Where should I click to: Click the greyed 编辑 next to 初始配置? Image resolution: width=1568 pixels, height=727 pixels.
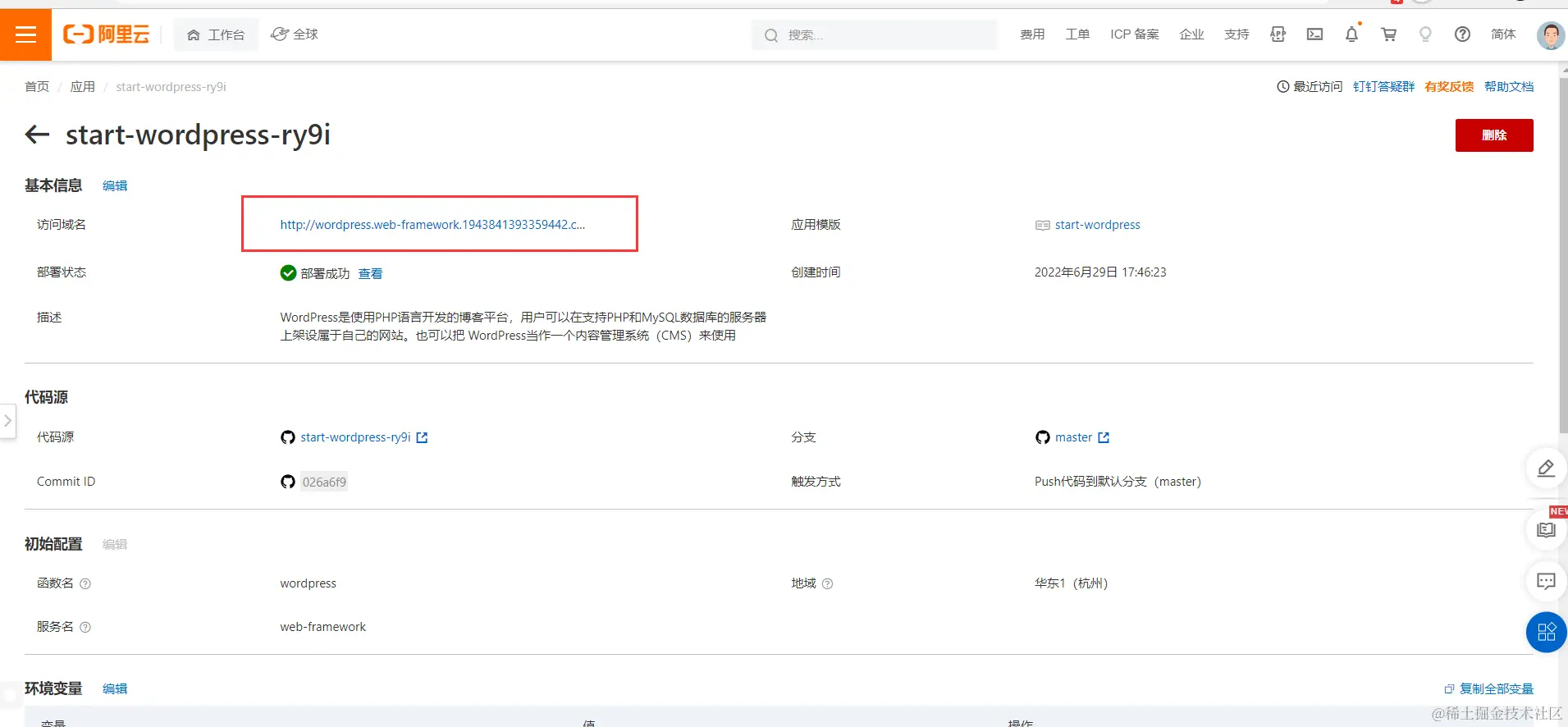(x=115, y=545)
